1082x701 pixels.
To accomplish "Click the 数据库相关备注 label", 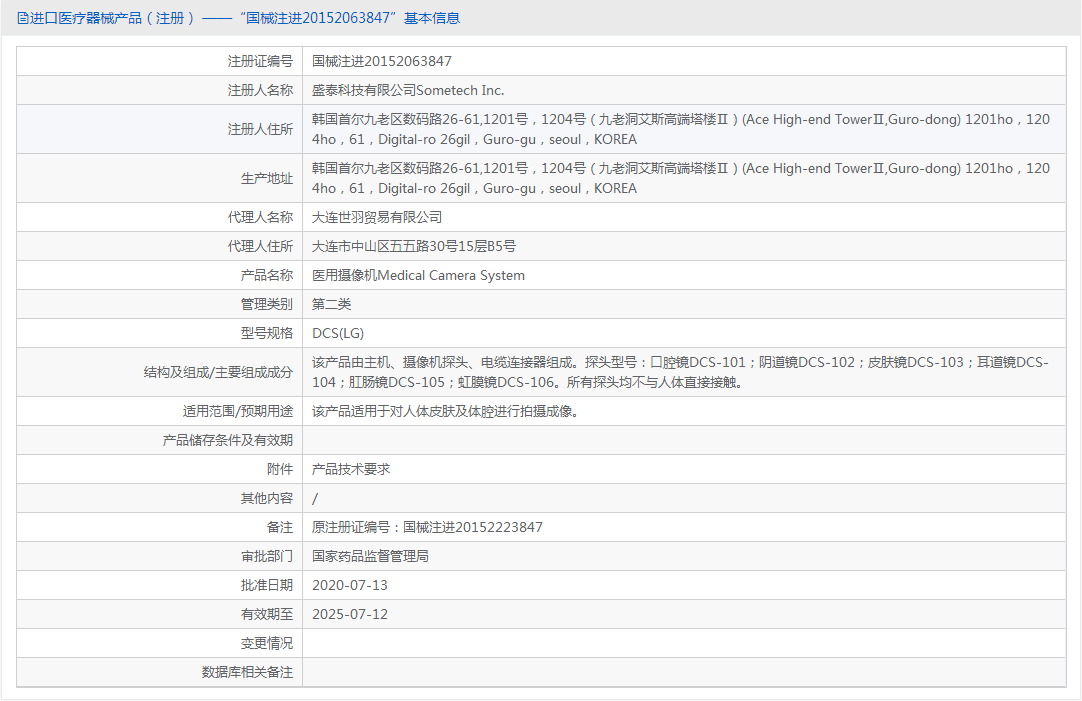I will [247, 672].
